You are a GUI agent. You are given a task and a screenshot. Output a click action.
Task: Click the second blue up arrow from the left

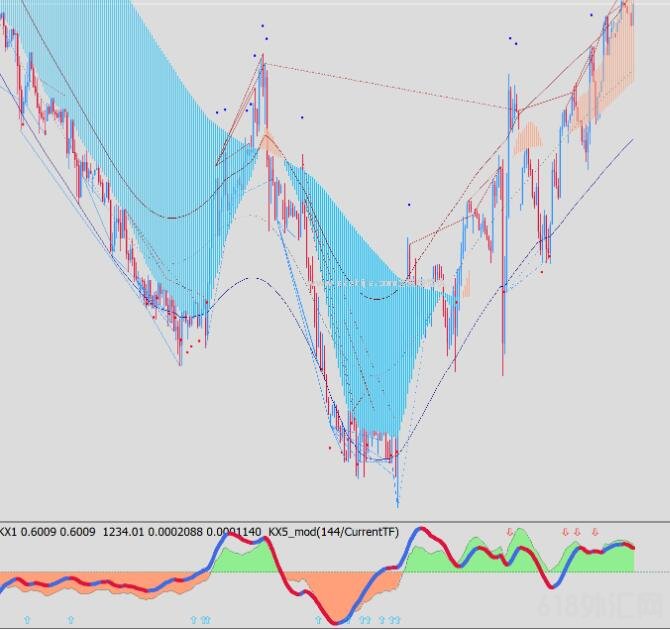coord(70,620)
